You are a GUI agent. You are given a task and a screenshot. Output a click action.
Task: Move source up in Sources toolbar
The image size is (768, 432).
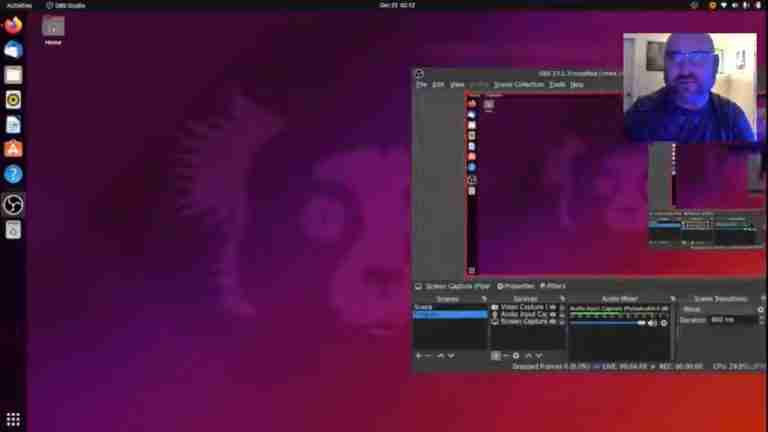pos(528,356)
